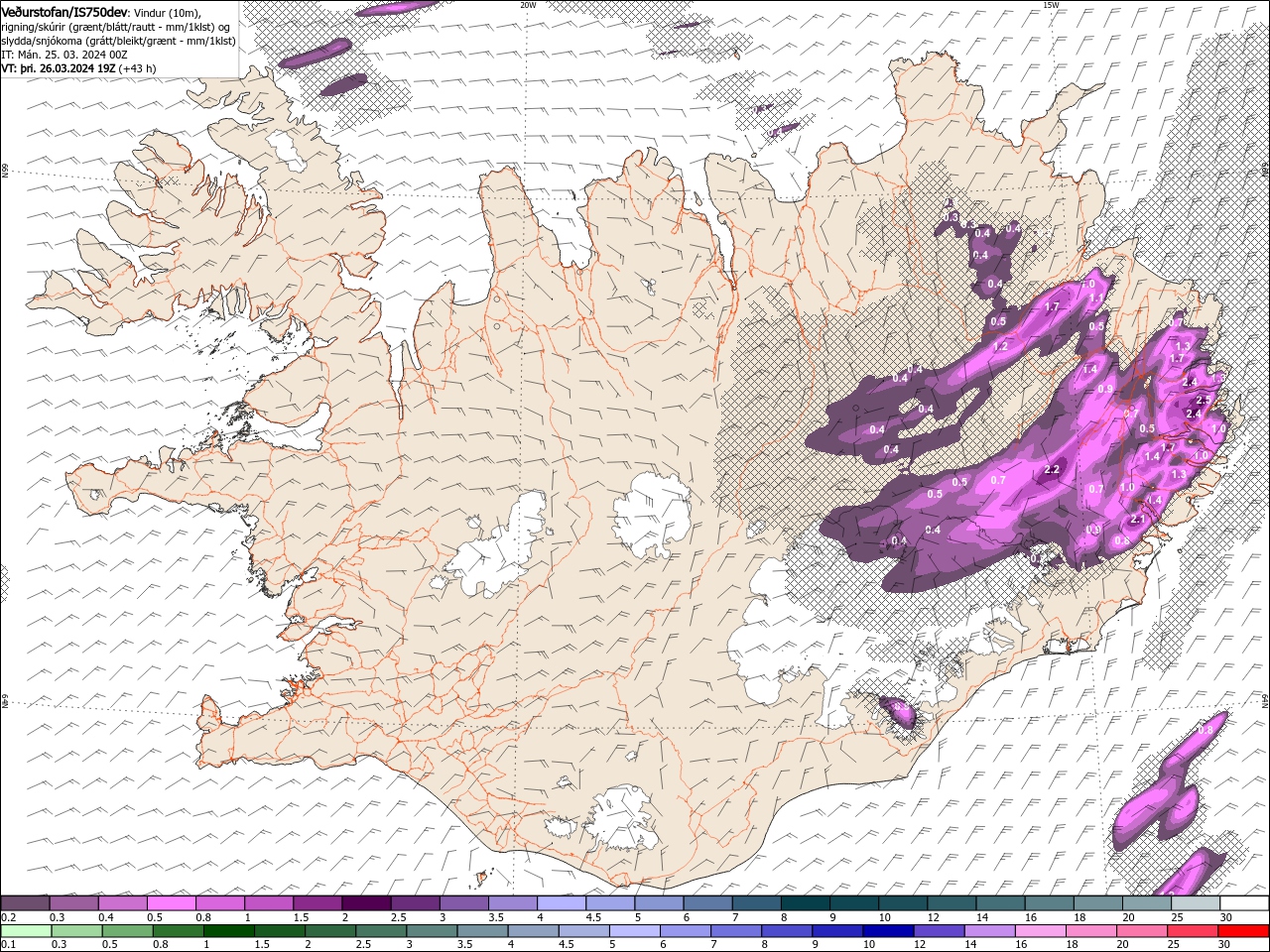The image size is (1270, 952).
Task: Click the 1.2 precipitation value on the map
Action: 1000,347
